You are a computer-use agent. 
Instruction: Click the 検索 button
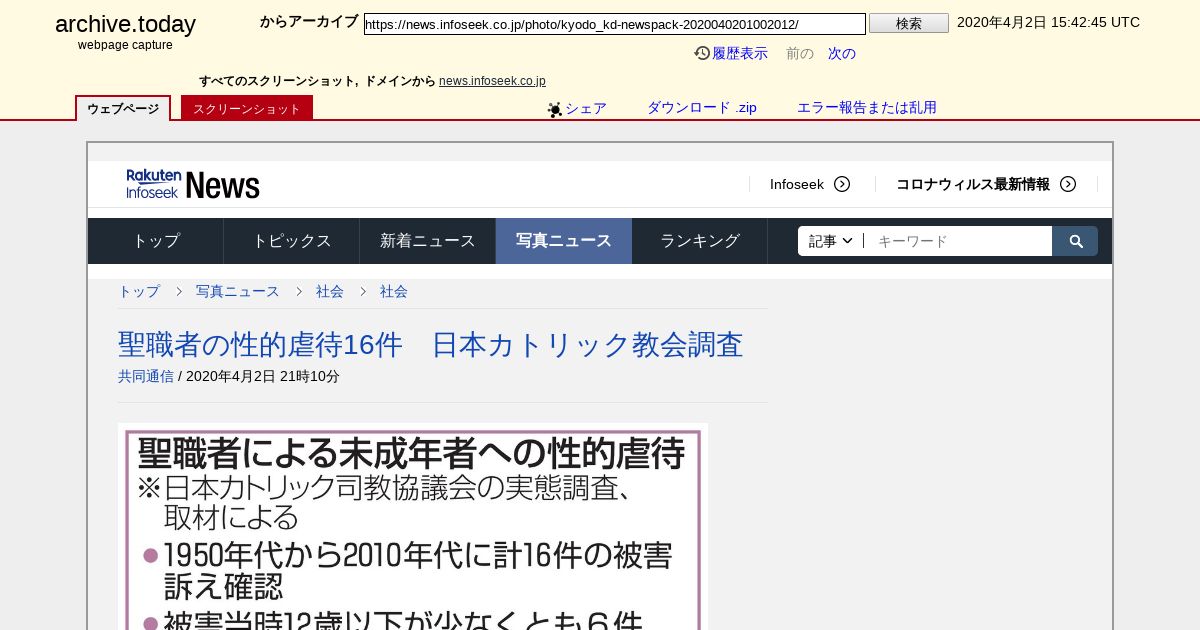coord(909,23)
